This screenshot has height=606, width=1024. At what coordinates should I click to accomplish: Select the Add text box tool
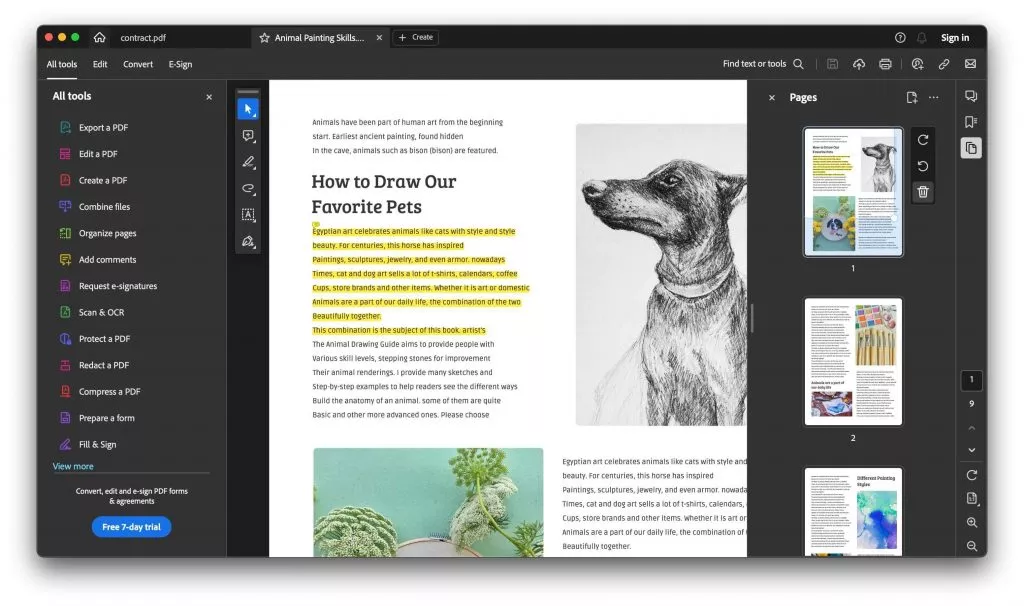[x=248, y=214]
